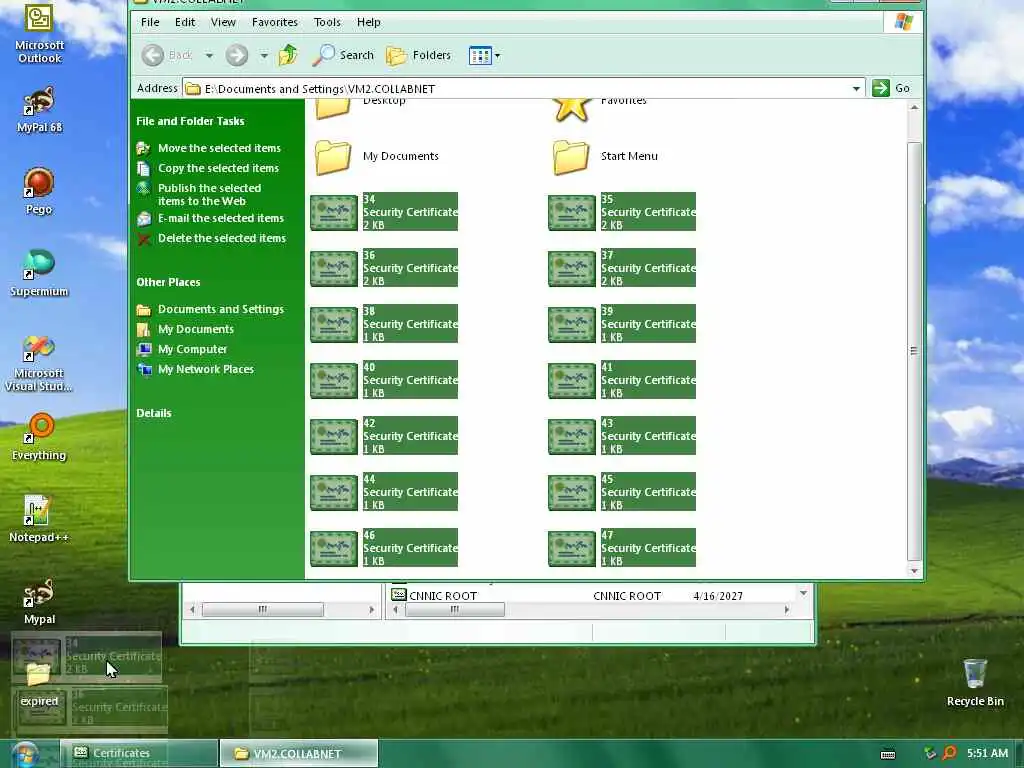The height and width of the screenshot is (768, 1024).
Task: Open the Microsoft Visual Studio shortcut
Action: click(39, 362)
